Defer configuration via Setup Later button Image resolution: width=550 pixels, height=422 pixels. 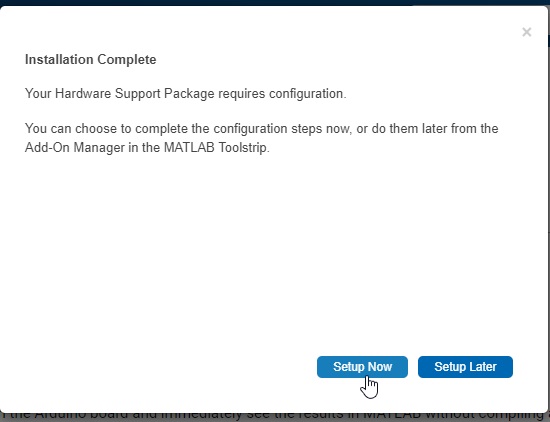click(x=465, y=367)
